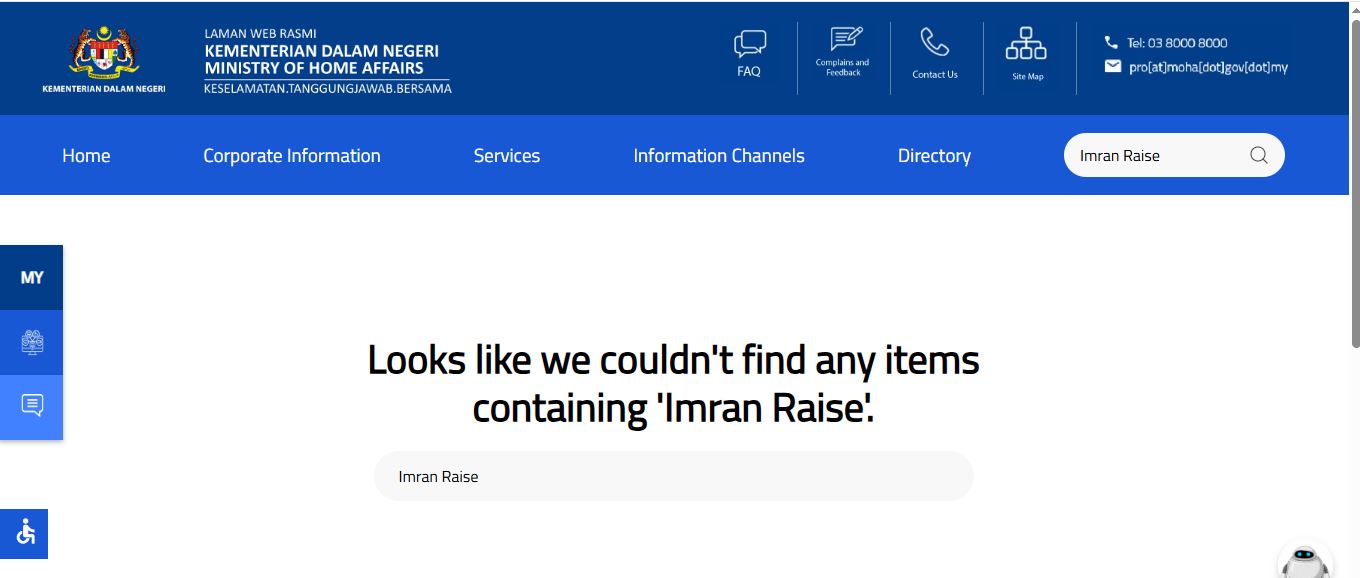Screen dimensions: 1360x578
Task: Click the main Imran Raise search field
Action: tap(672, 477)
